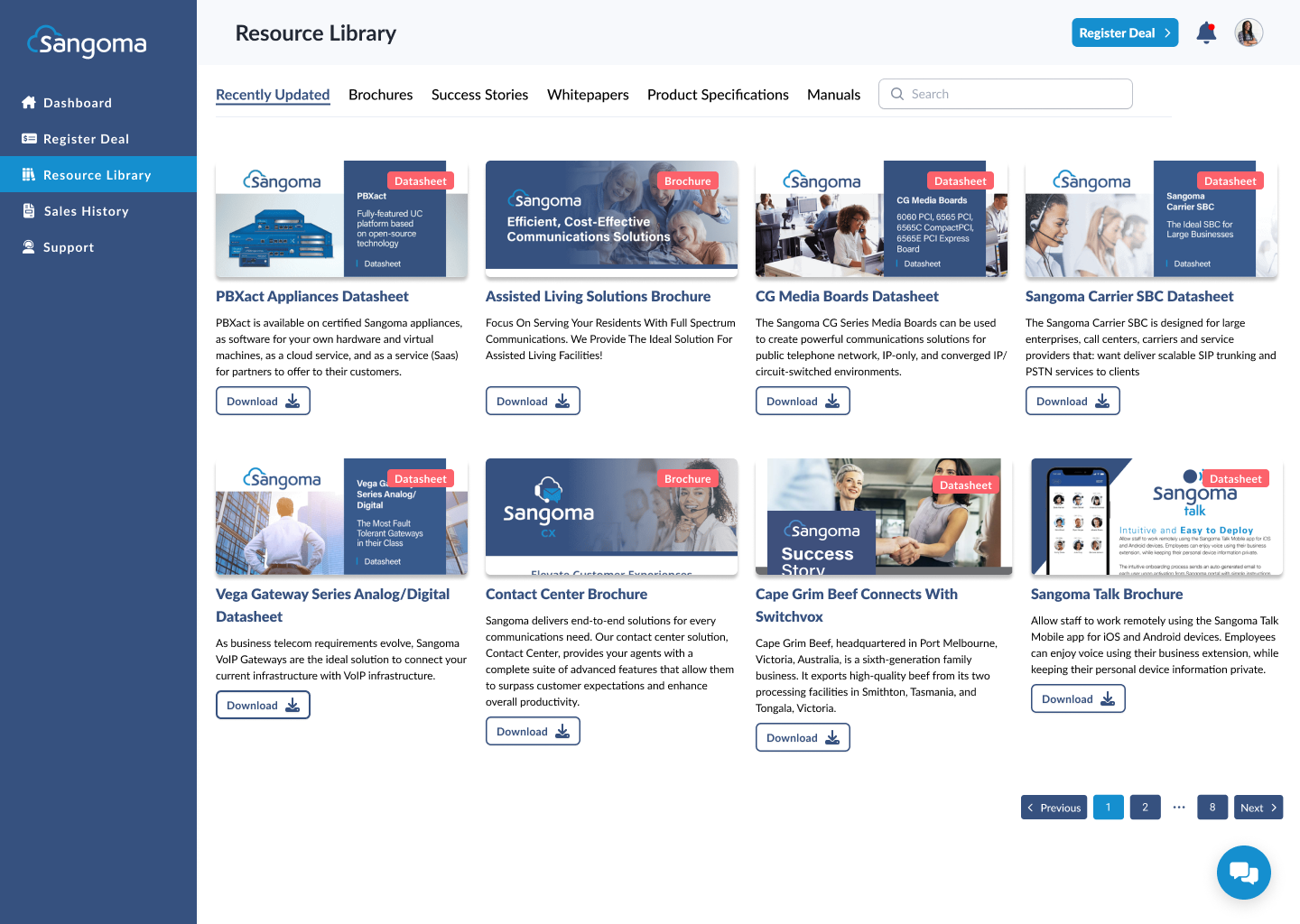Click the Resource Library bookshelf icon
This screenshot has height=924, width=1300.
point(30,174)
